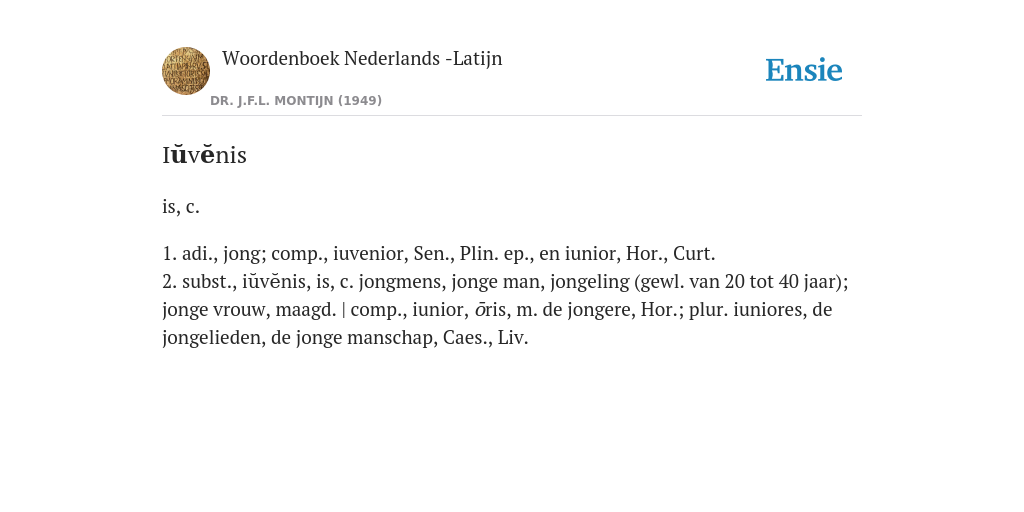Screen dimensions: 1024x512
Task: Click the word jongelieden in the last line
Action: (212, 338)
